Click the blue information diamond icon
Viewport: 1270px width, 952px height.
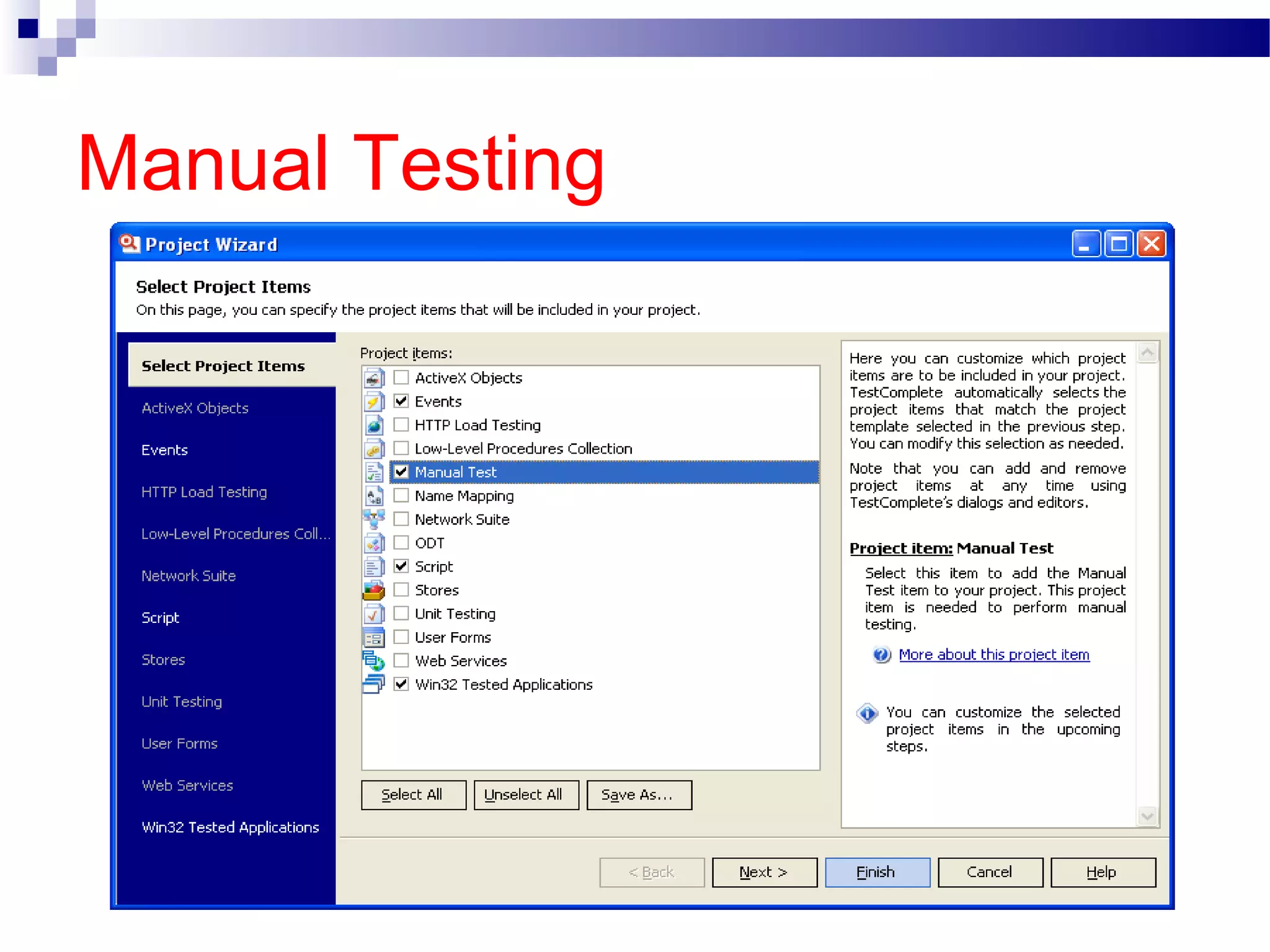pos(867,713)
